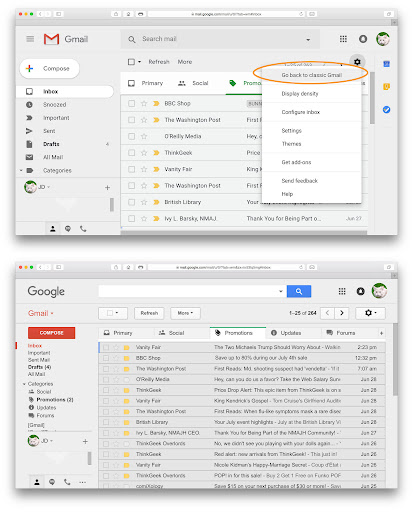Switch to the Social tab in new Gmail

pyautogui.click(x=194, y=83)
